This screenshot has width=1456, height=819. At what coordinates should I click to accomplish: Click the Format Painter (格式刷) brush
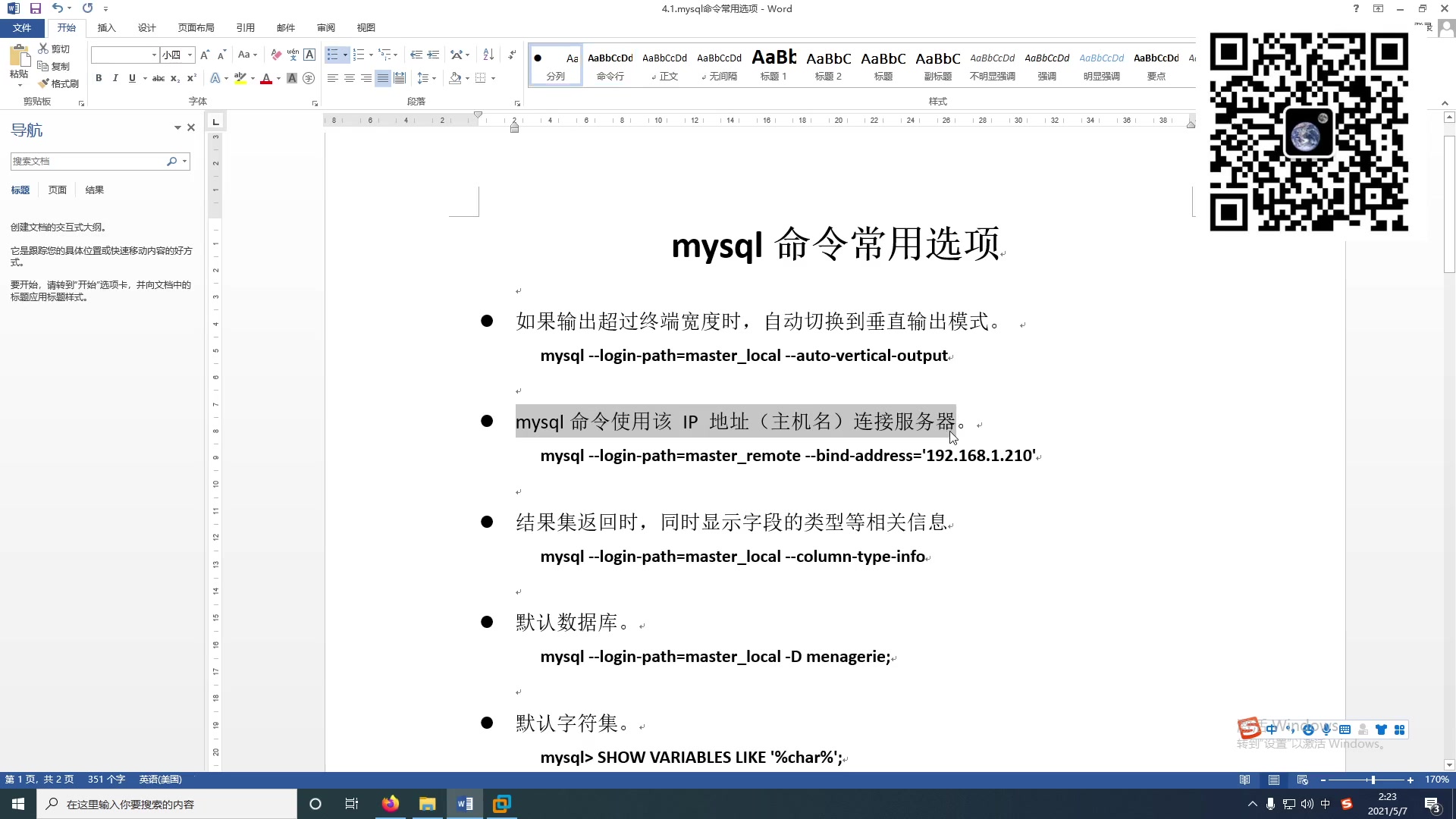click(x=59, y=83)
